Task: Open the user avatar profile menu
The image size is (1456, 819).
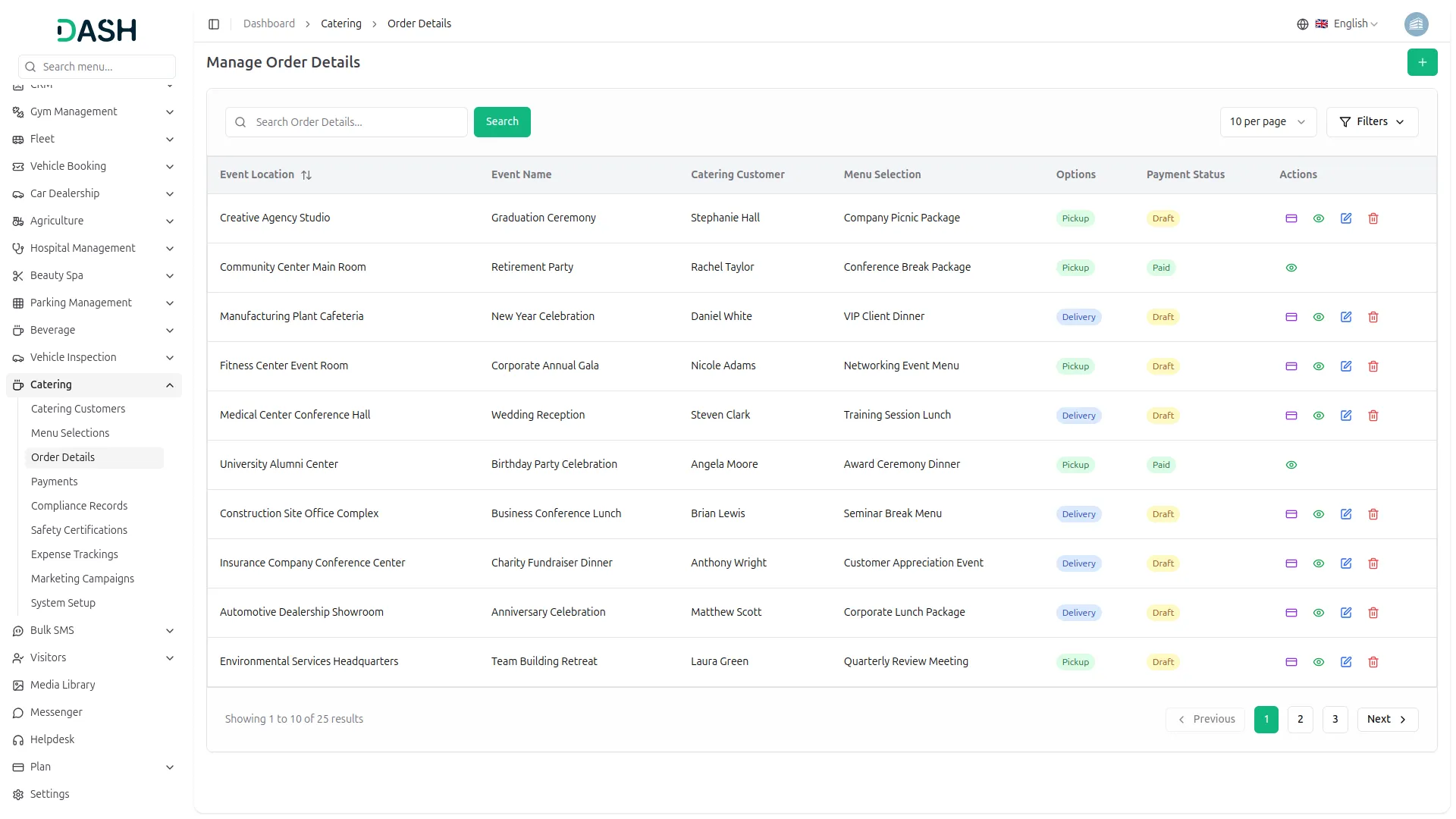Action: pyautogui.click(x=1415, y=24)
